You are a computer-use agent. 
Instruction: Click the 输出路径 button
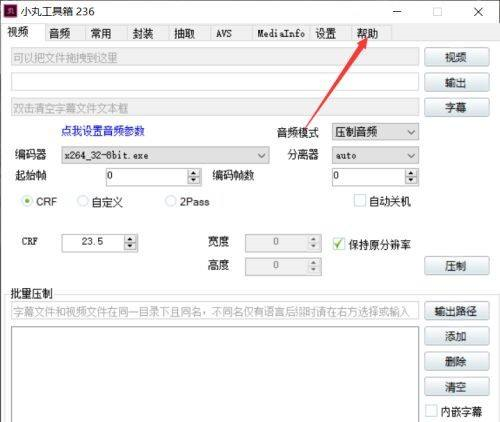pyautogui.click(x=457, y=311)
